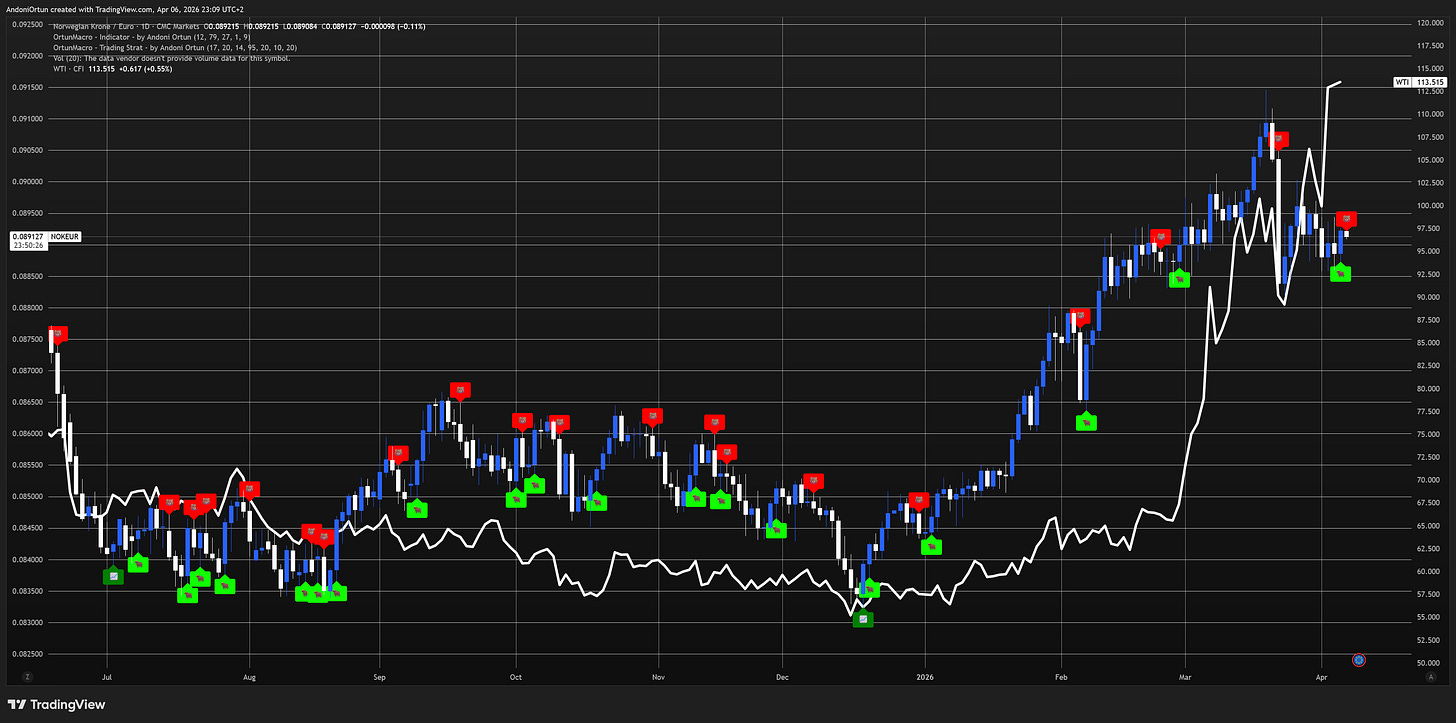Click the red bear marker in late December
Image resolution: width=1456 pixels, height=723 pixels.
click(919, 500)
